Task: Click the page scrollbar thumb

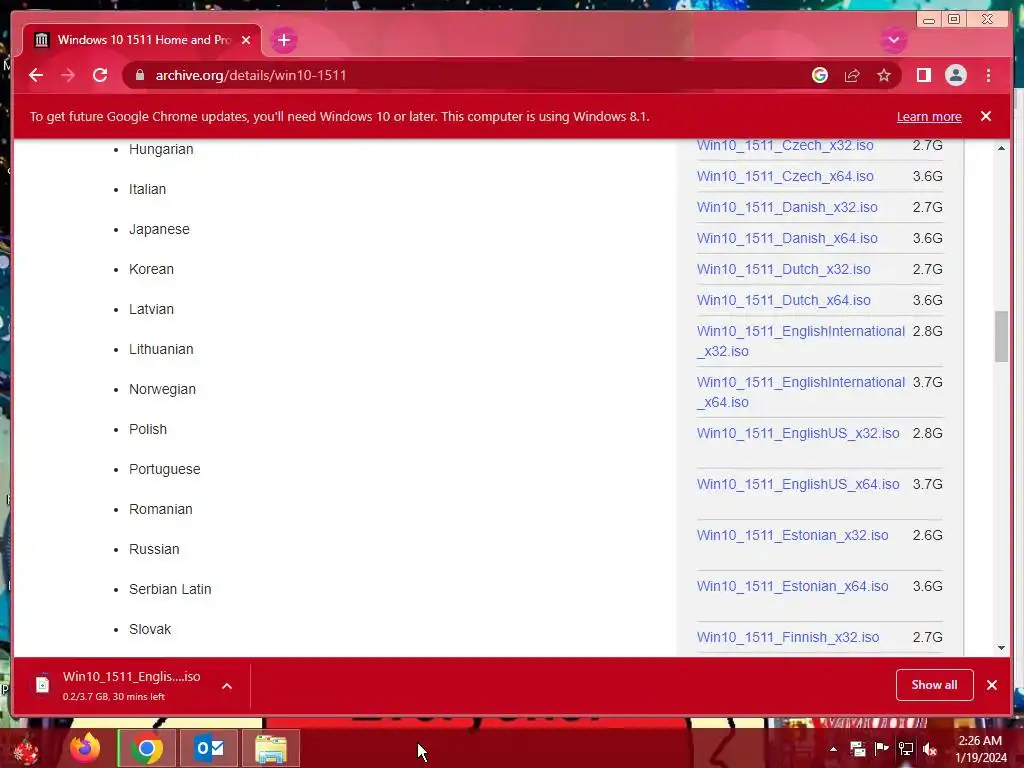Action: coord(1001,336)
